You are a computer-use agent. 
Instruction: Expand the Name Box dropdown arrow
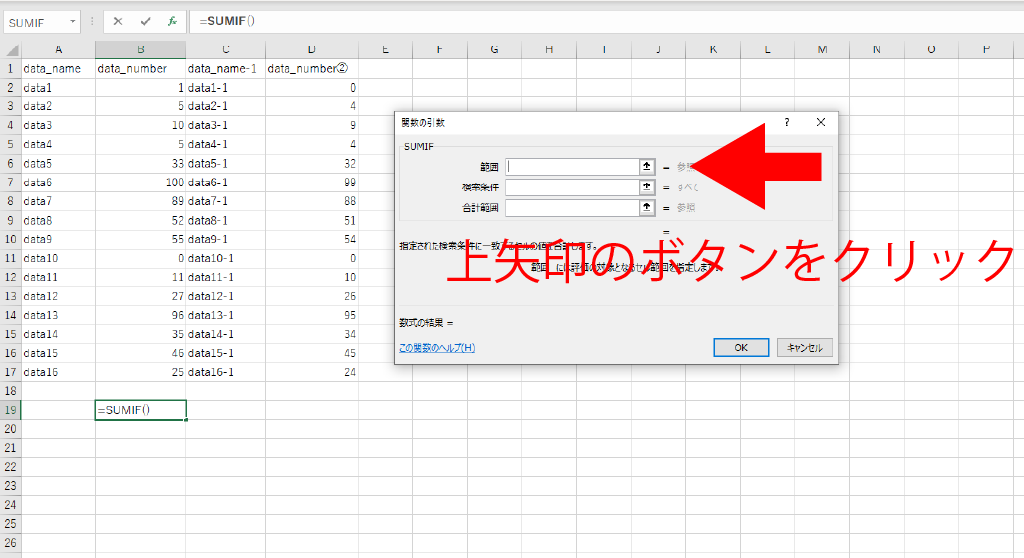pyautogui.click(x=73, y=22)
